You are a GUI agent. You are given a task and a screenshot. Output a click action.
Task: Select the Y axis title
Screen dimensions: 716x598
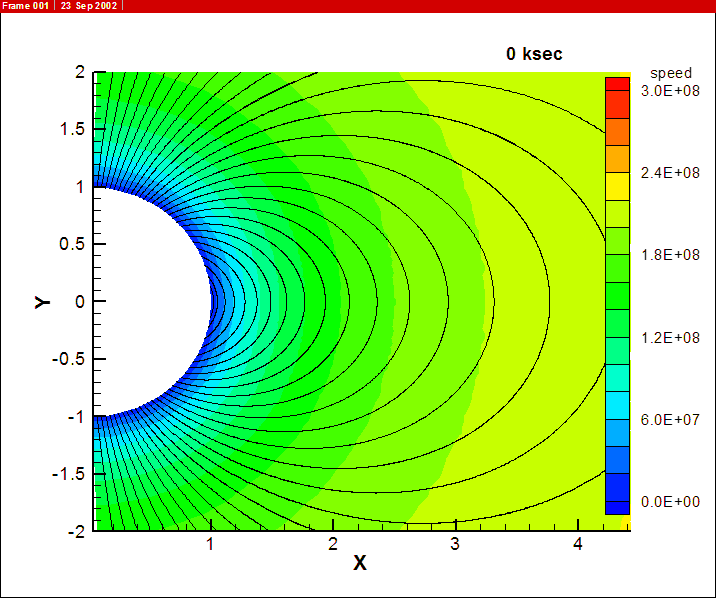click(42, 301)
